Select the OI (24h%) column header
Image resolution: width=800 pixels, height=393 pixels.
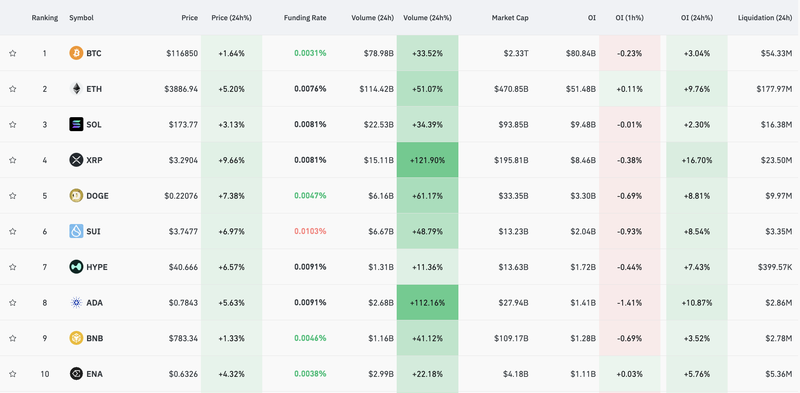[x=697, y=18]
